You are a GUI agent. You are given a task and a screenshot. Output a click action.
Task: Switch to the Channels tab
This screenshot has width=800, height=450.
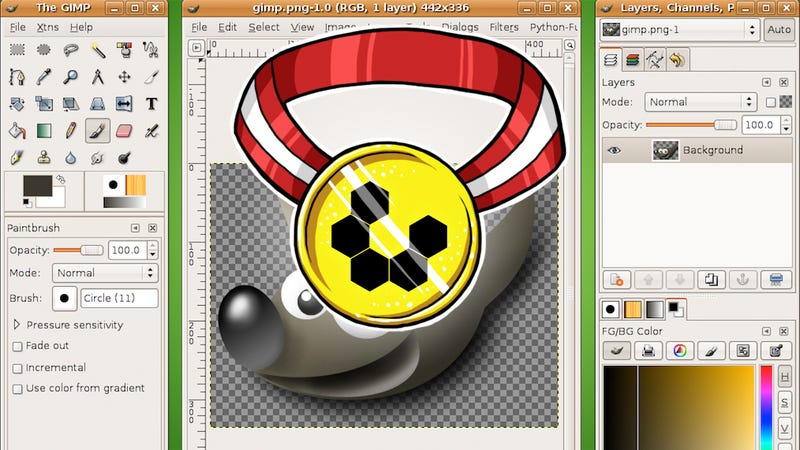point(633,60)
